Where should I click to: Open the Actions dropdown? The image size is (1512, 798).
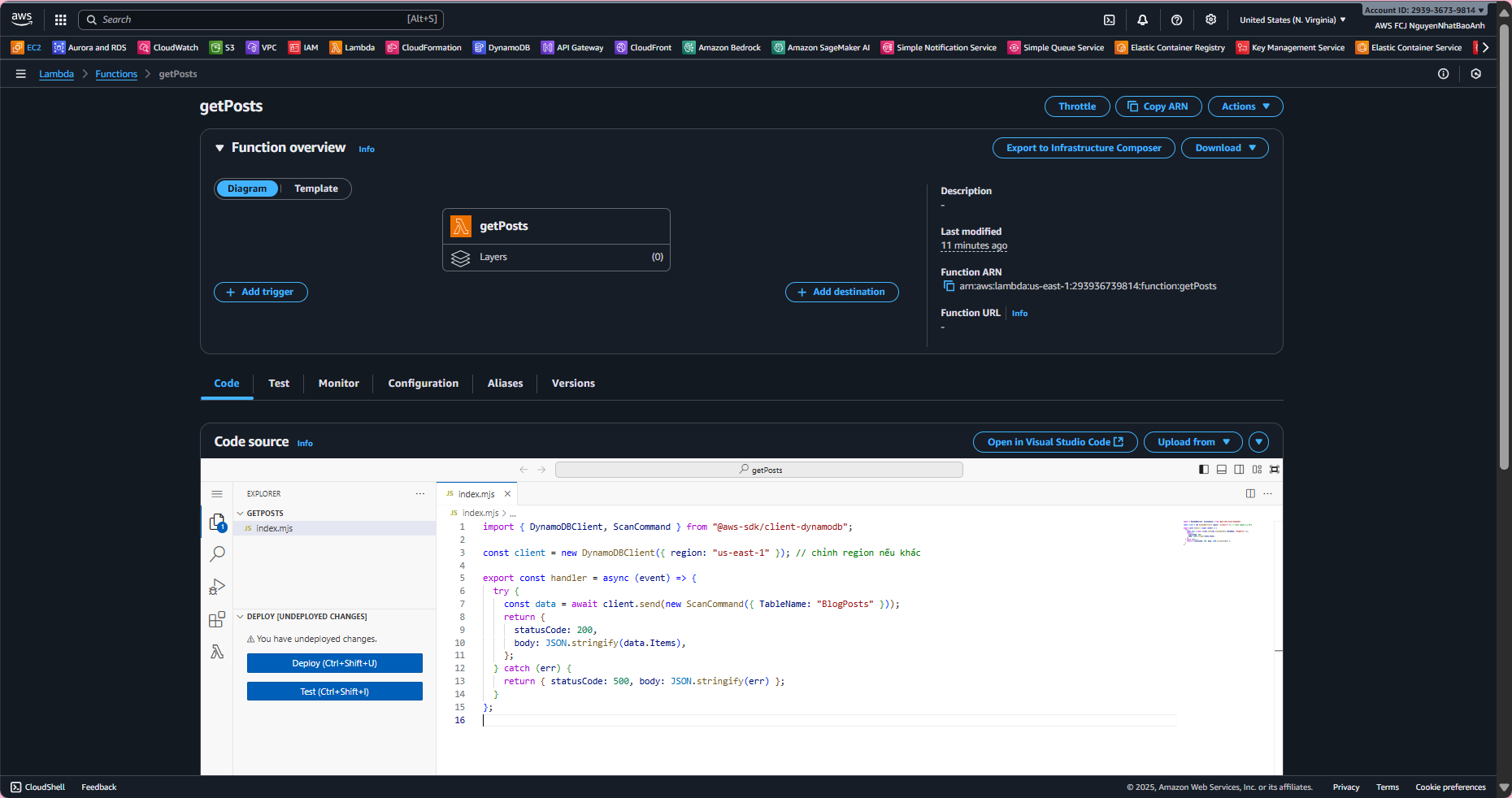pyautogui.click(x=1245, y=106)
